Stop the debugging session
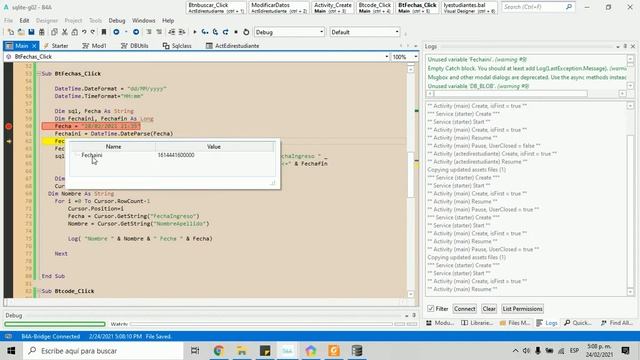Viewport: 640px width, 360px height. coord(236,32)
